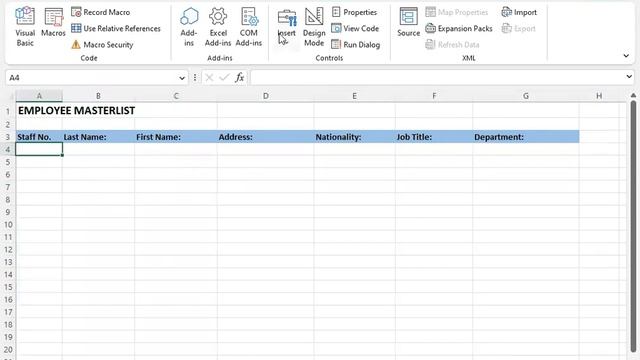640x360 pixels.
Task: Click in the formula bar input
Action: (438, 77)
